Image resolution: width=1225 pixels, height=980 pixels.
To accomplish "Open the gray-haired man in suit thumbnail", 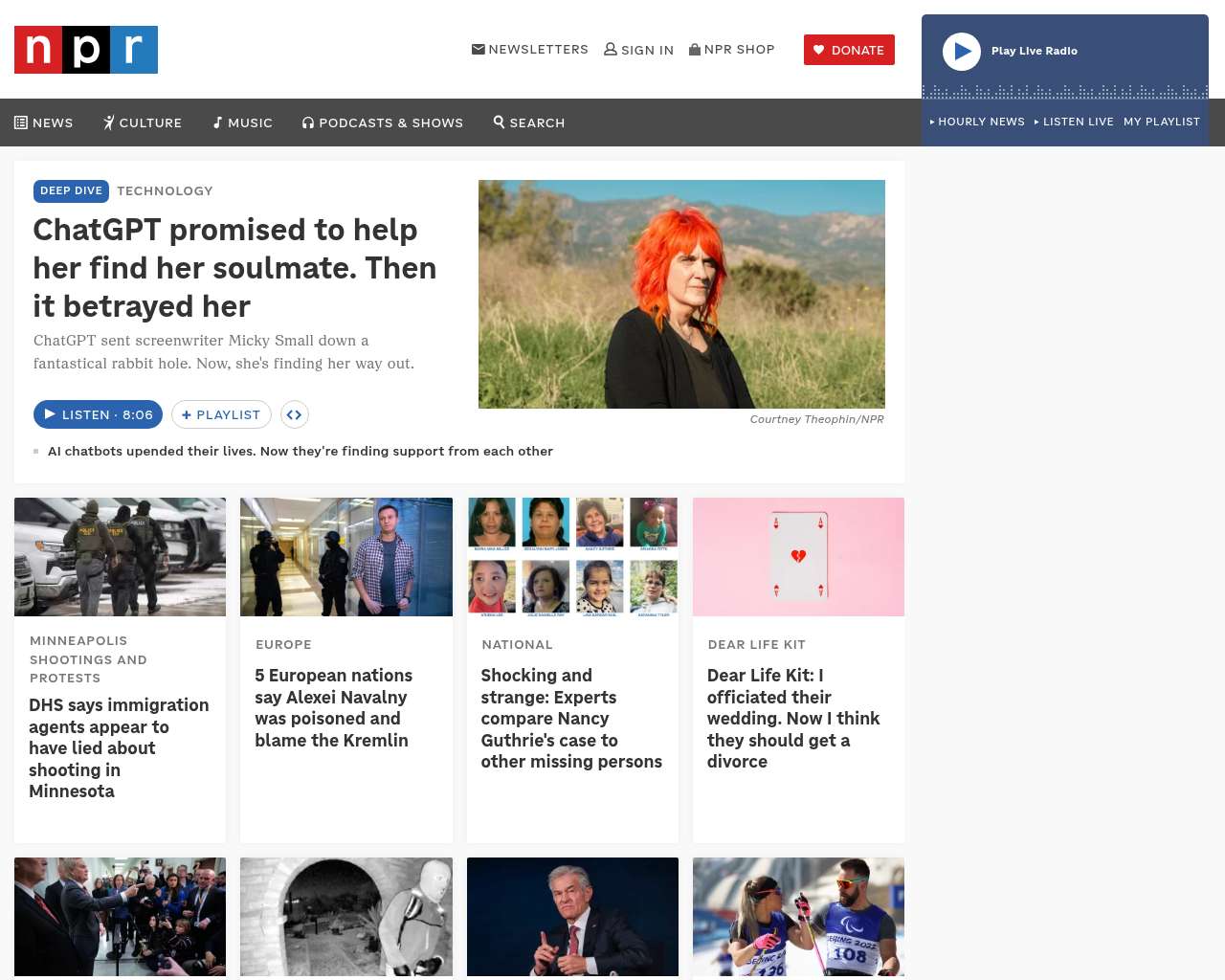I will 572,917.
